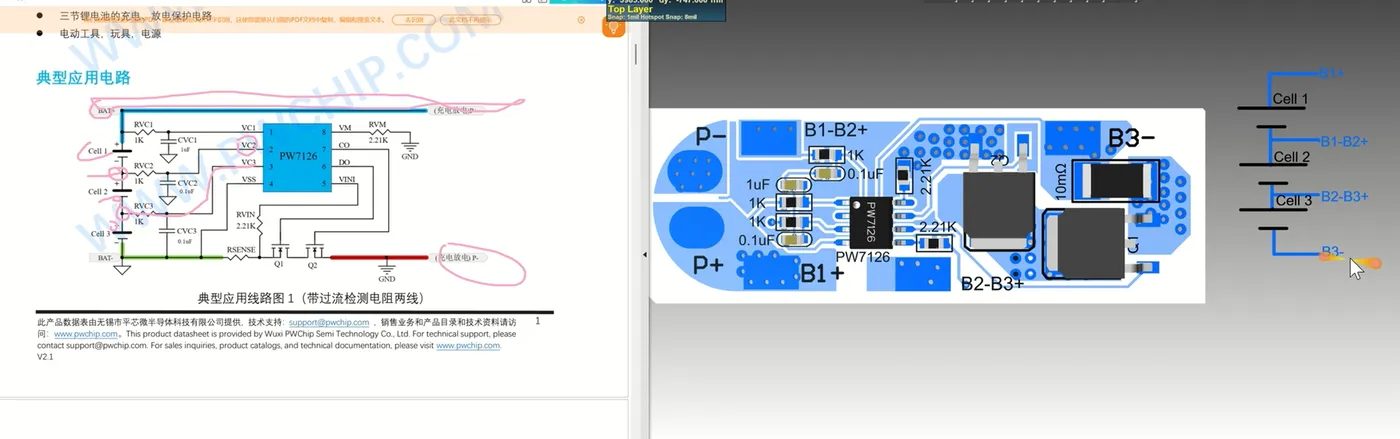
Task: Click the B2-B3+ silkscreen label on PCB
Action: 992,283
